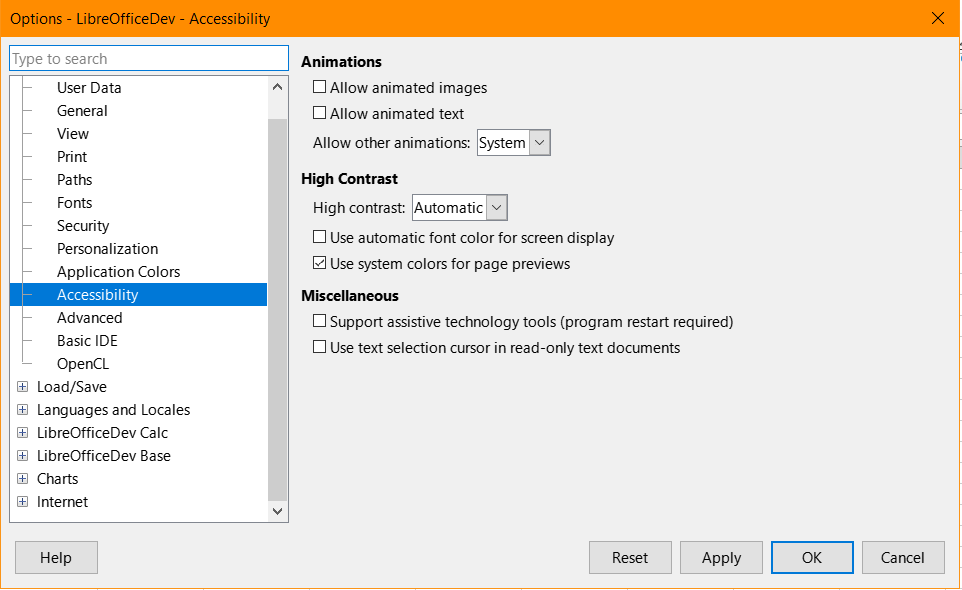Select Application Colors in options tree
This screenshot has width=962, height=590.
118,272
